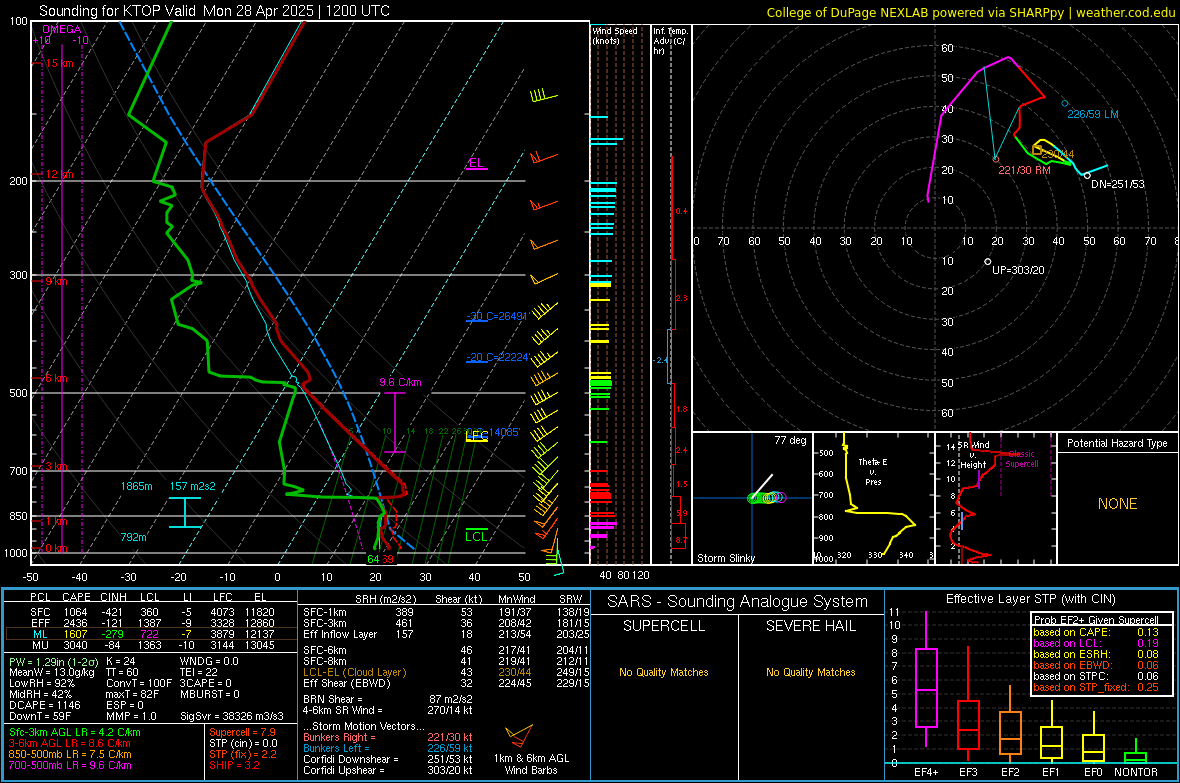Viewport: 1180px width, 783px height.
Task: Click the -20 C=22224' height label
Action: pos(497,357)
